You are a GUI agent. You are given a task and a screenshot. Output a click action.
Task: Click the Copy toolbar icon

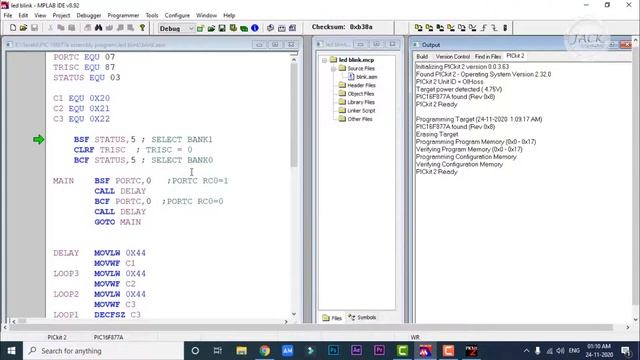point(61,28)
